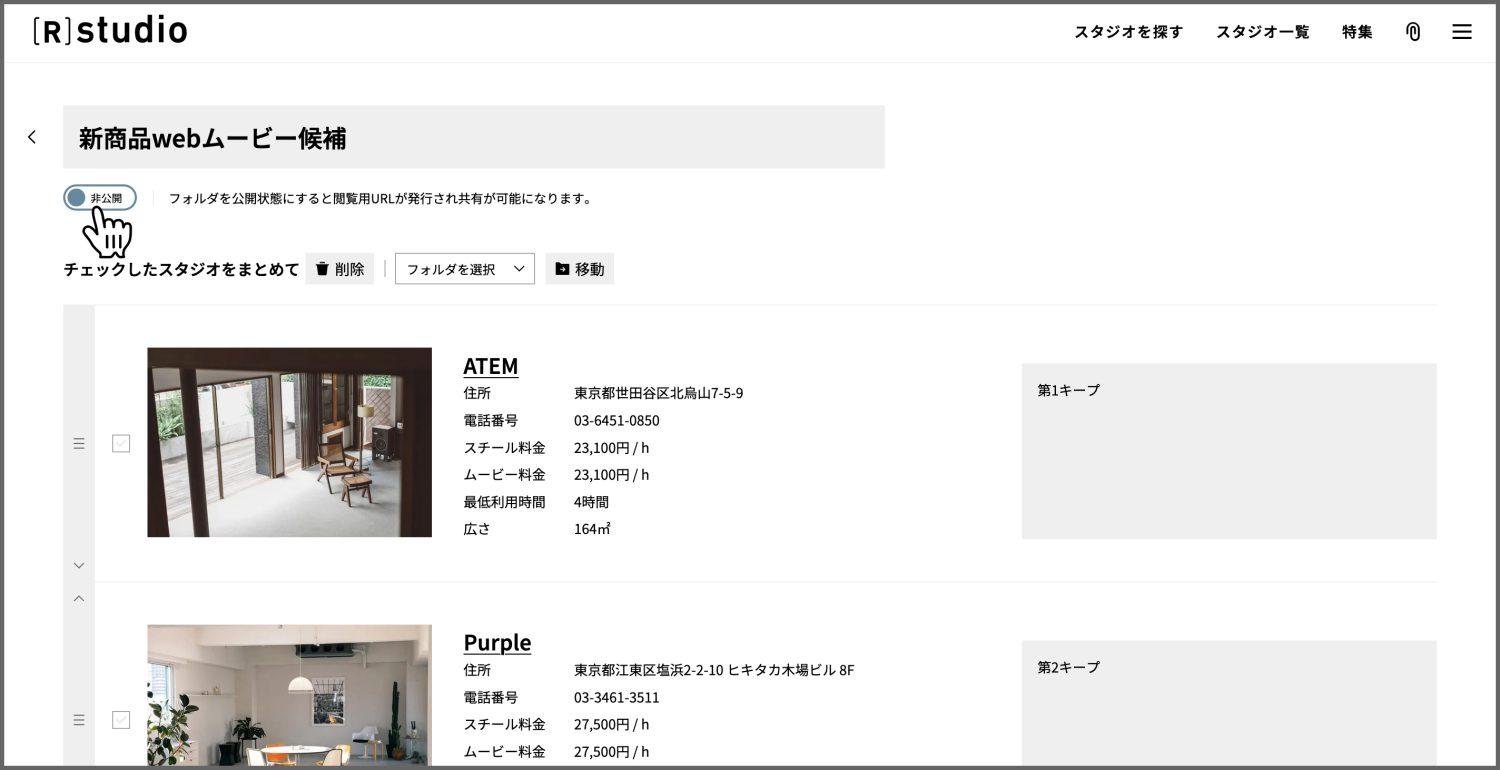Click the paperclip keep icon in header
1500x770 pixels.
[1412, 32]
